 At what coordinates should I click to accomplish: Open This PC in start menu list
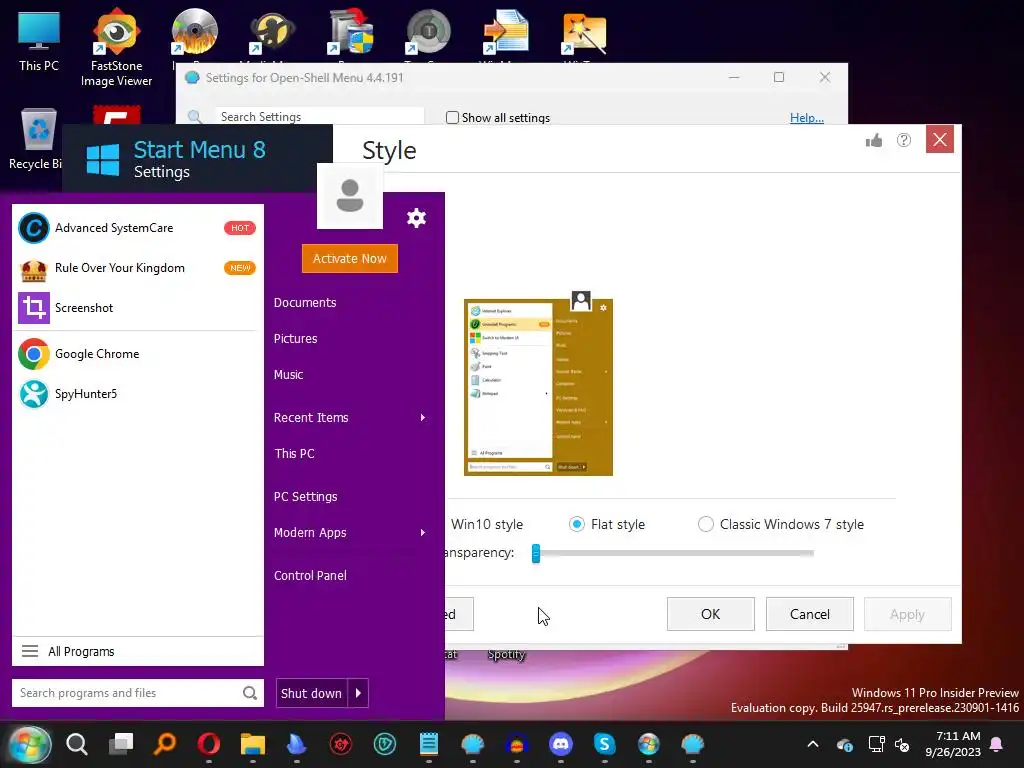click(x=294, y=453)
